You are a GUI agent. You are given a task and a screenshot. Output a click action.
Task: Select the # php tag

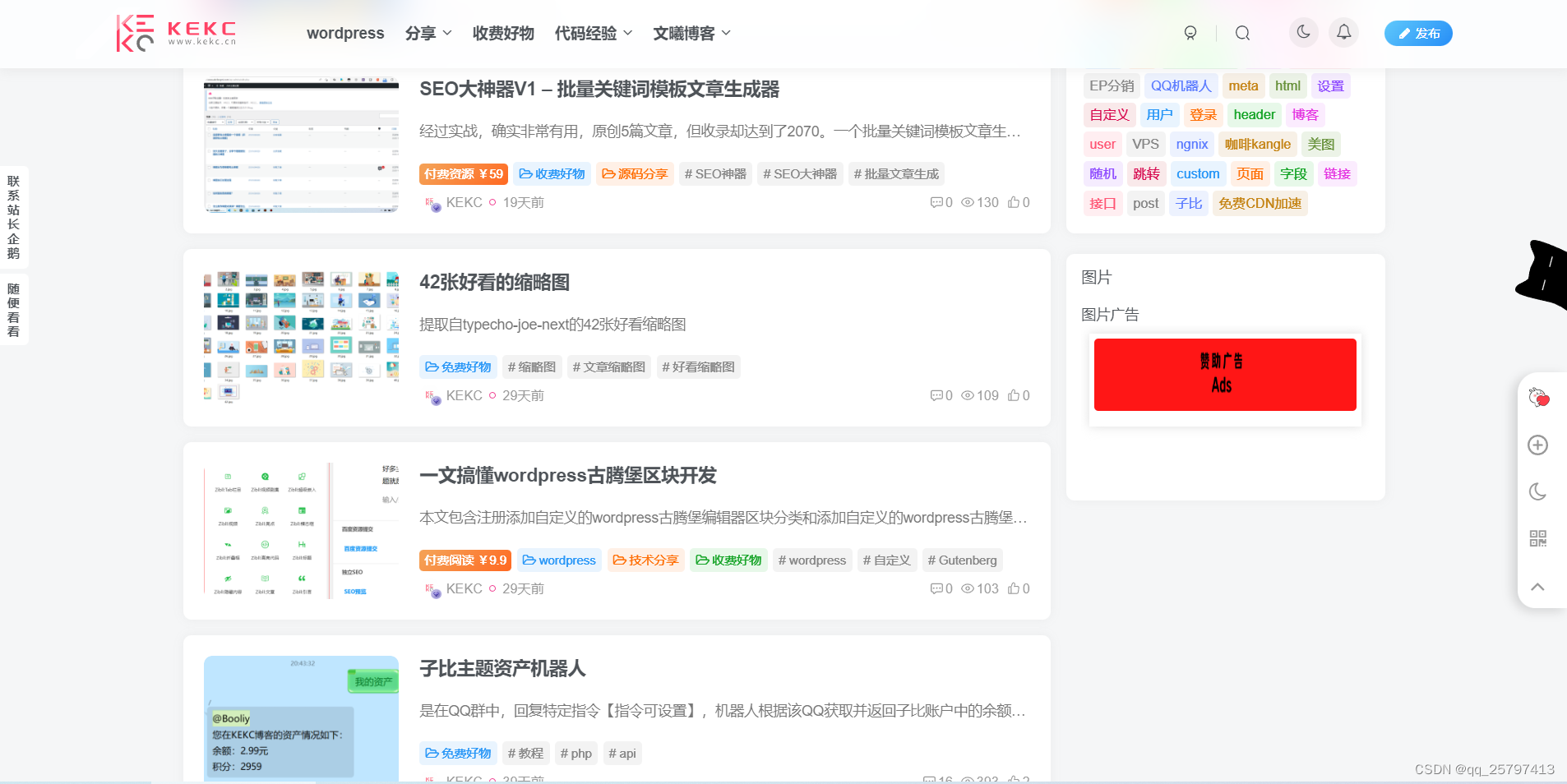coord(575,753)
